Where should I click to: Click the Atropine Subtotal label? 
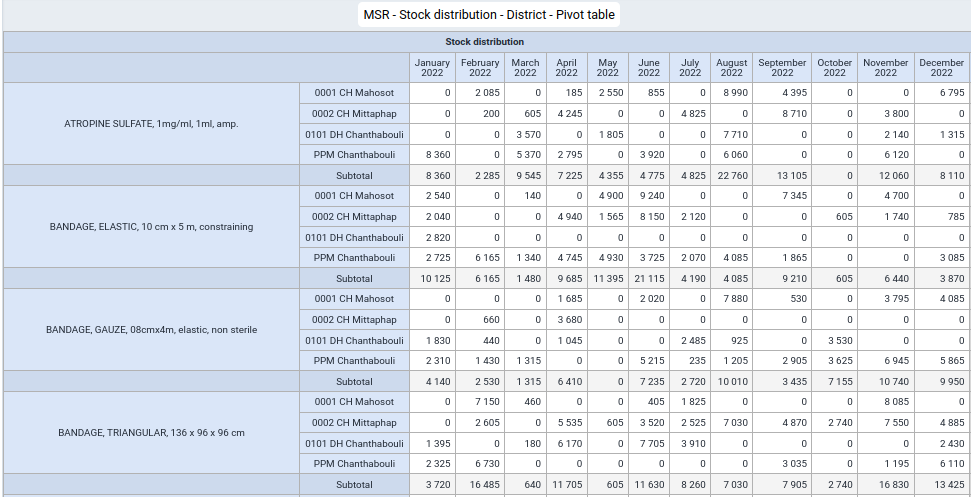pos(354,175)
